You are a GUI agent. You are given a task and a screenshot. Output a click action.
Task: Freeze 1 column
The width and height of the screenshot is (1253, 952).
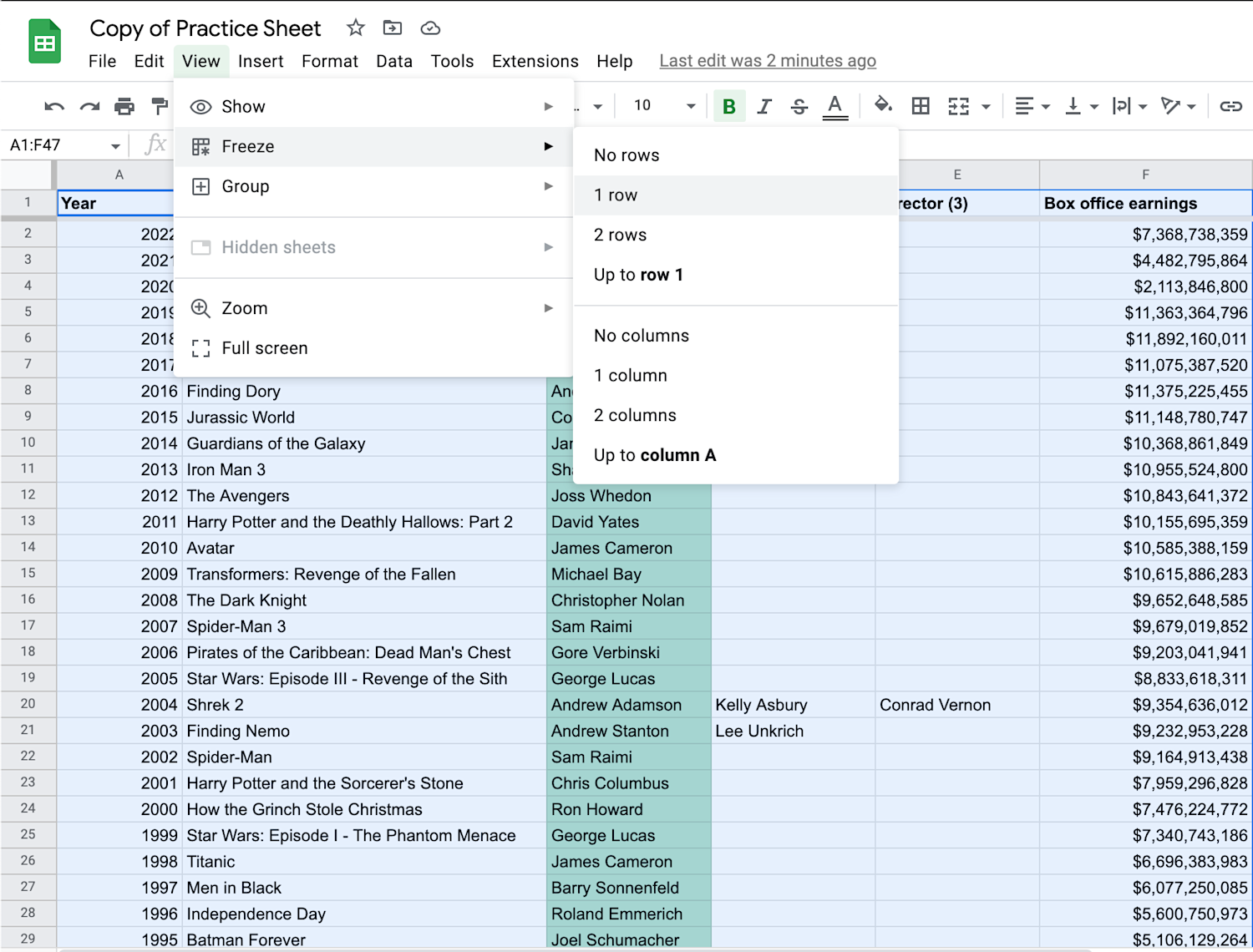tap(736, 376)
